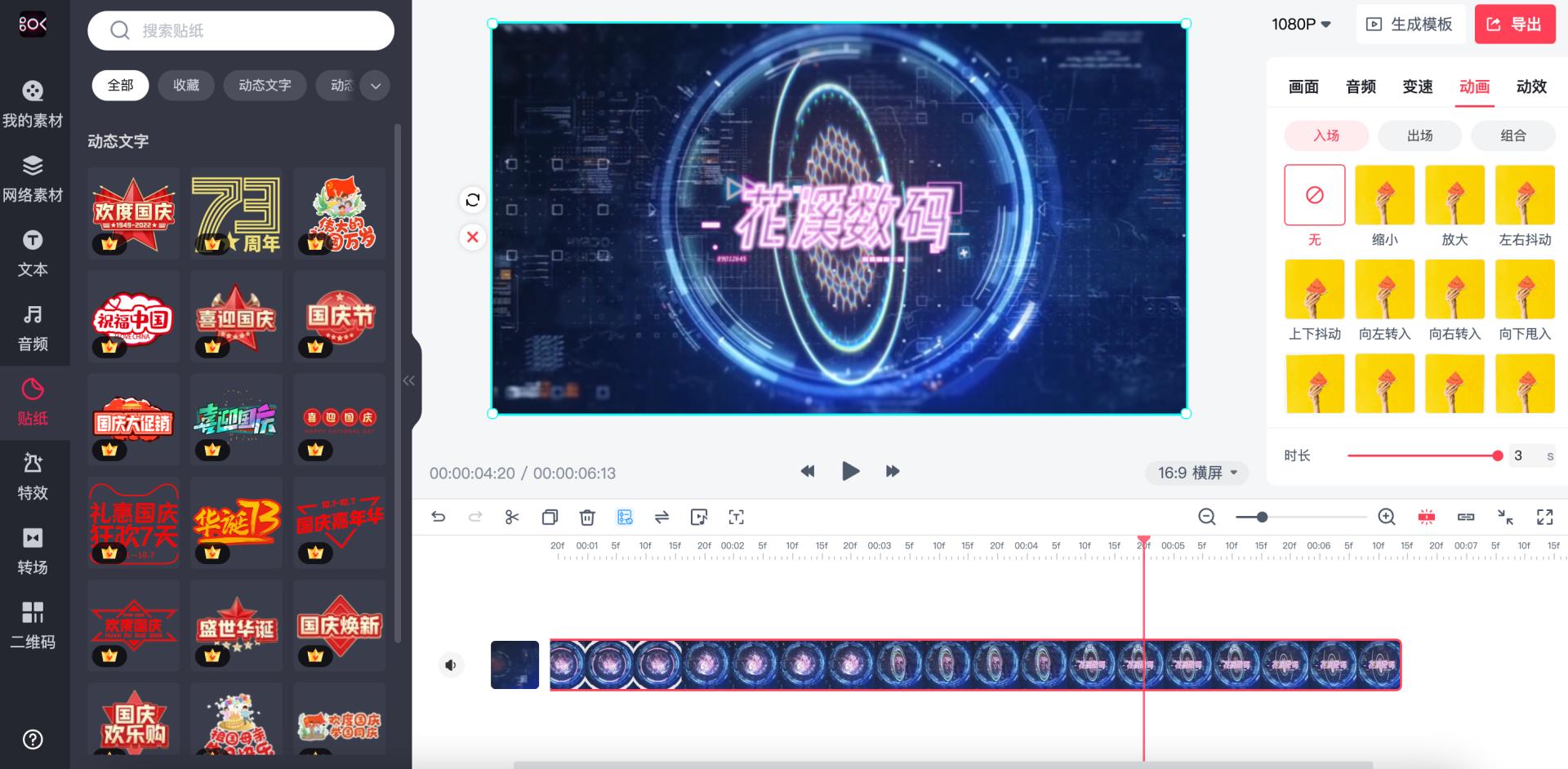
Task: Click the link clips icon
Action: (1465, 517)
